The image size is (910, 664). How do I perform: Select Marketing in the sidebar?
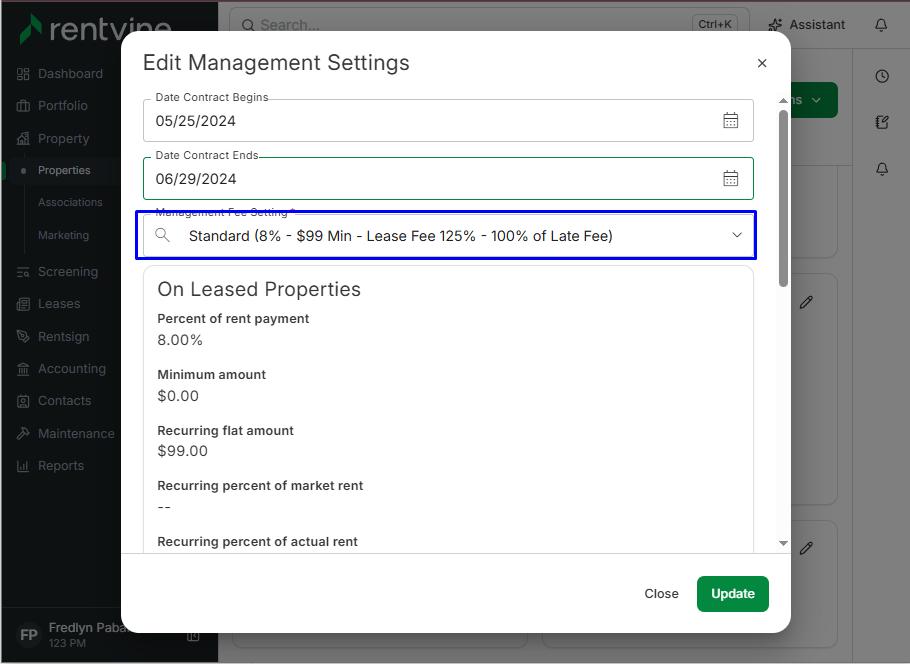63,235
